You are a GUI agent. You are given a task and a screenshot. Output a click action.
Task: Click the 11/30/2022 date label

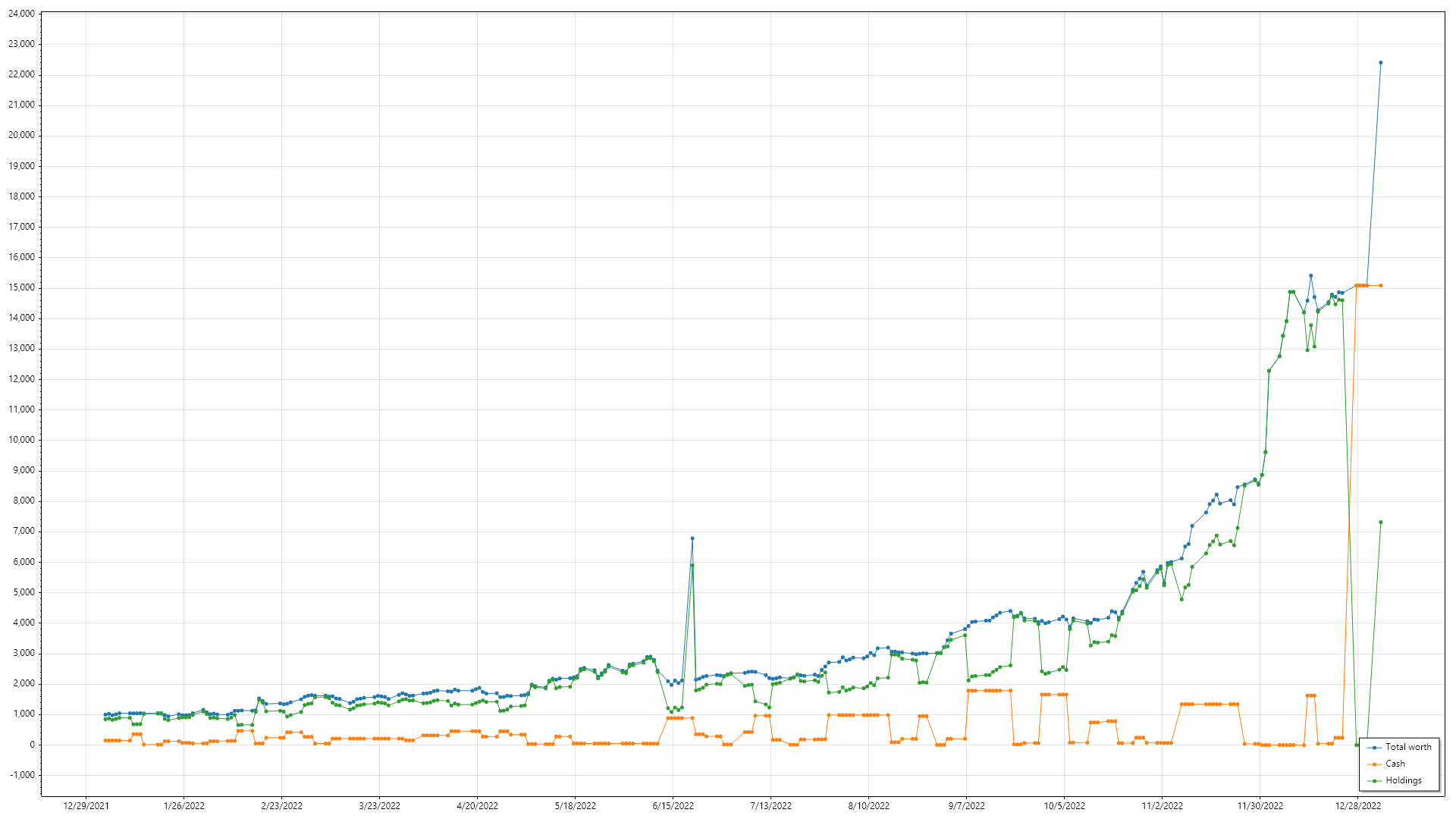(1260, 806)
